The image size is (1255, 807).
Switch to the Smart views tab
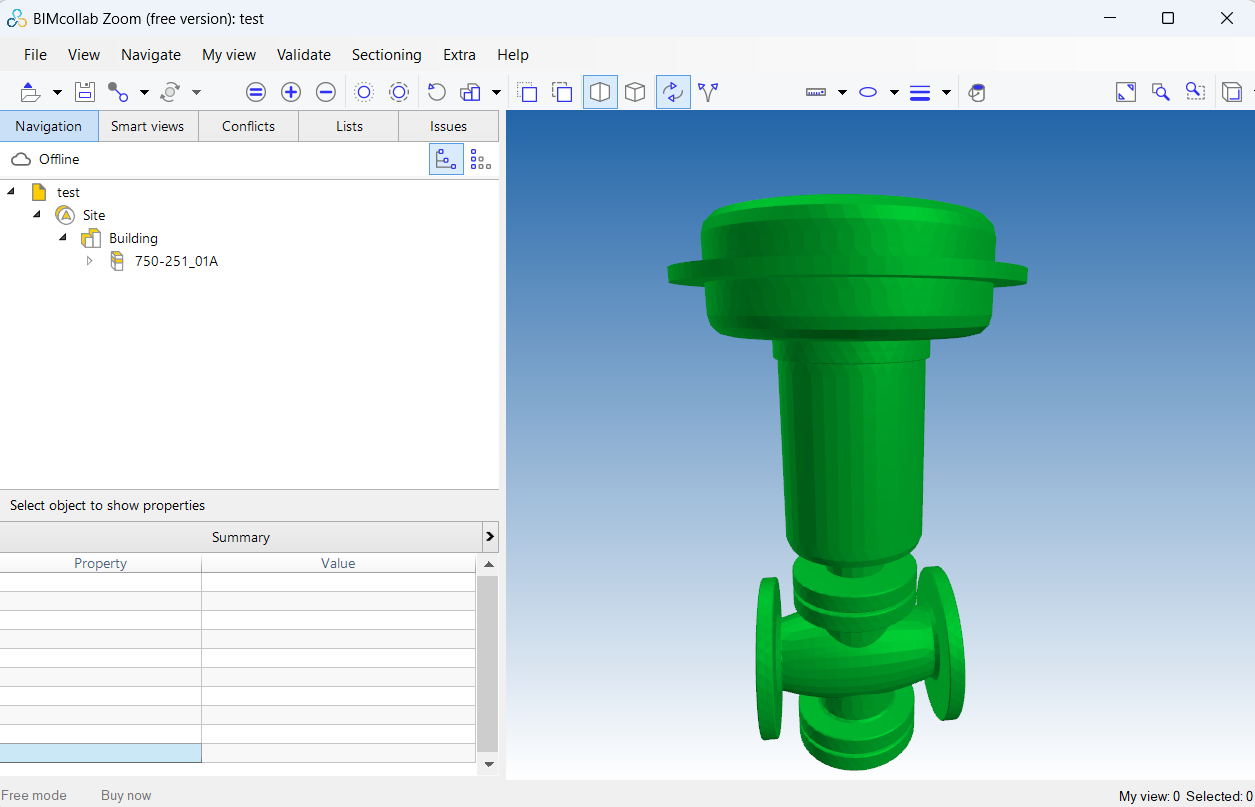point(148,126)
